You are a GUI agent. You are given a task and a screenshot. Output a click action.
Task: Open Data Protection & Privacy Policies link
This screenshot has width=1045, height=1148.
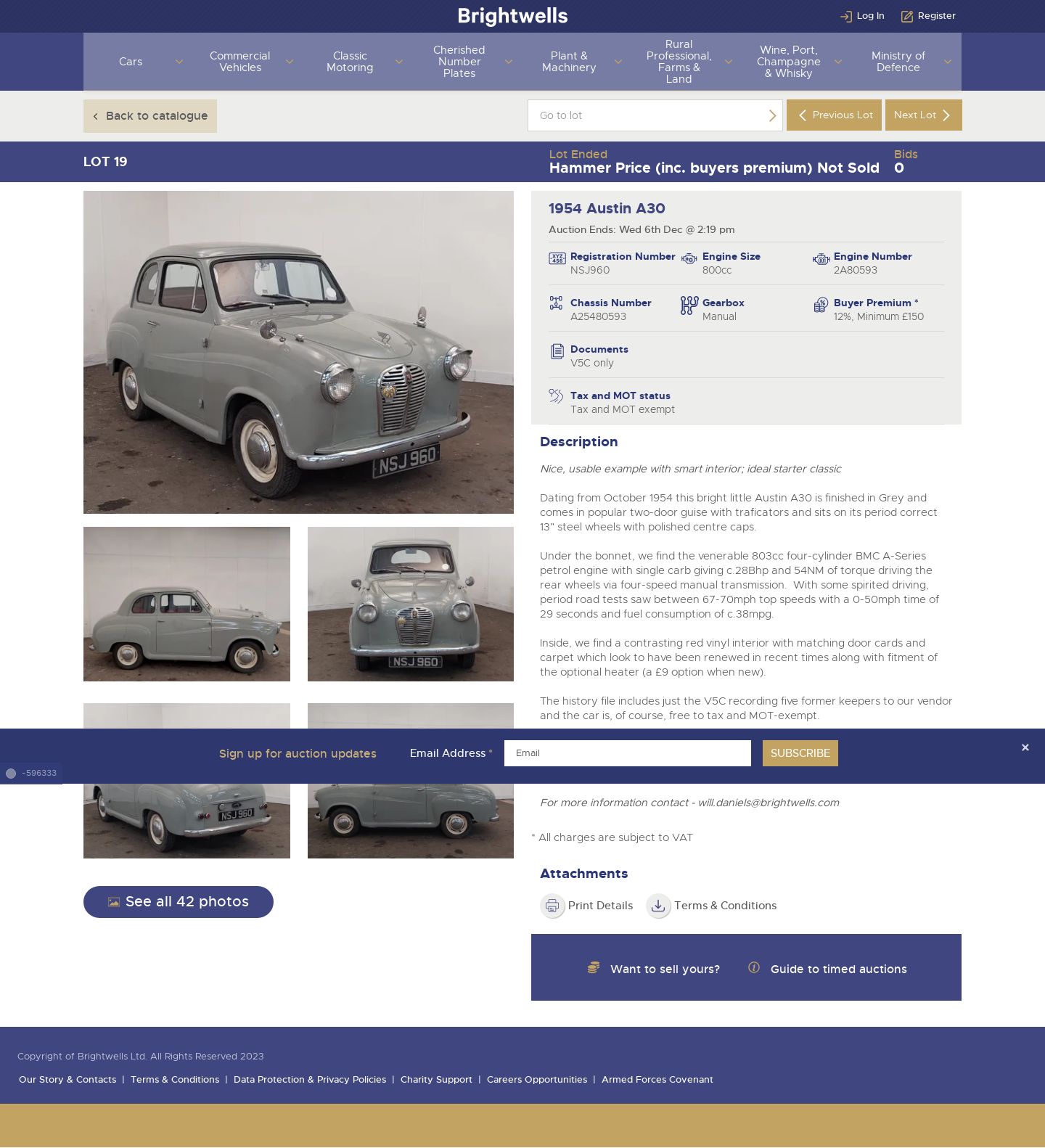[310, 1080]
